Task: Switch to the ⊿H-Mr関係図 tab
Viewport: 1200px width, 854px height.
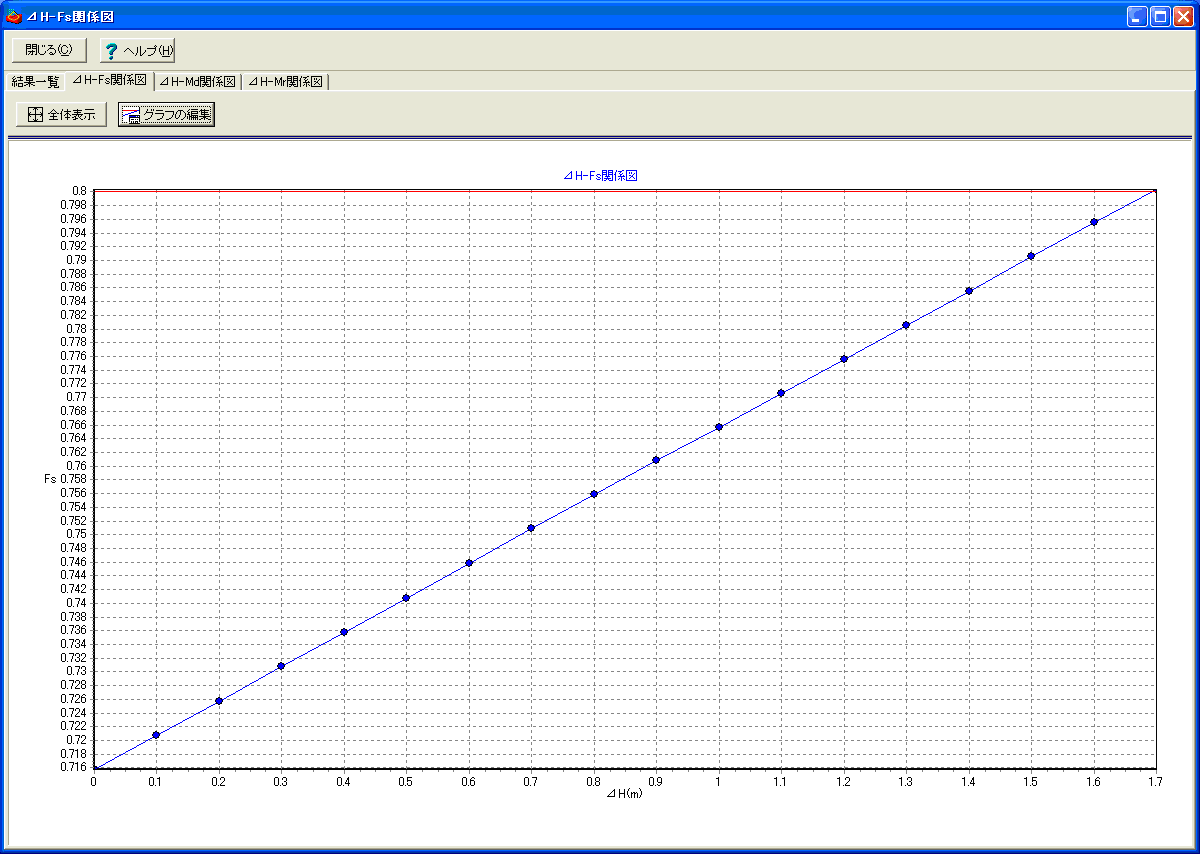Action: (285, 82)
